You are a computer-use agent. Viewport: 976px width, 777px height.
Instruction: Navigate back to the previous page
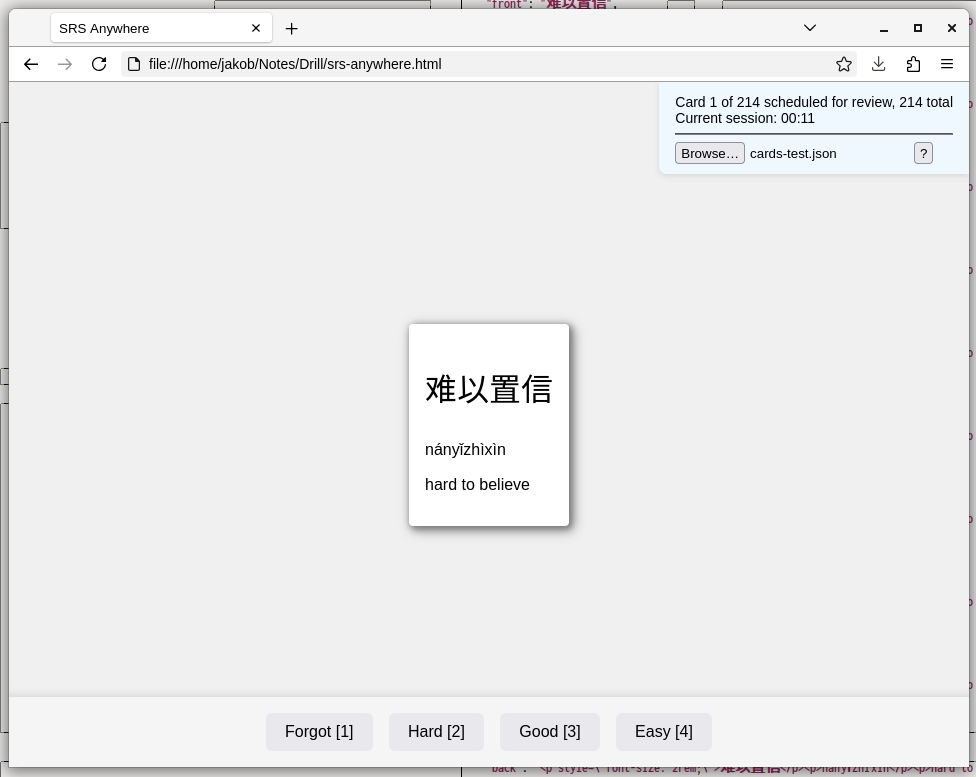tap(31, 64)
